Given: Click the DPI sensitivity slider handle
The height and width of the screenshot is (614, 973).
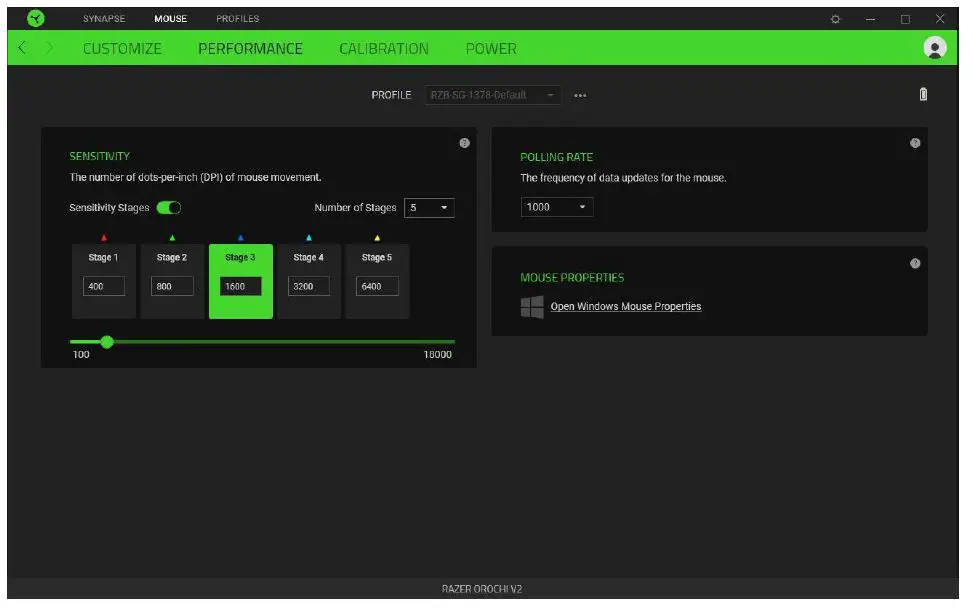Looking at the screenshot, I should (107, 342).
